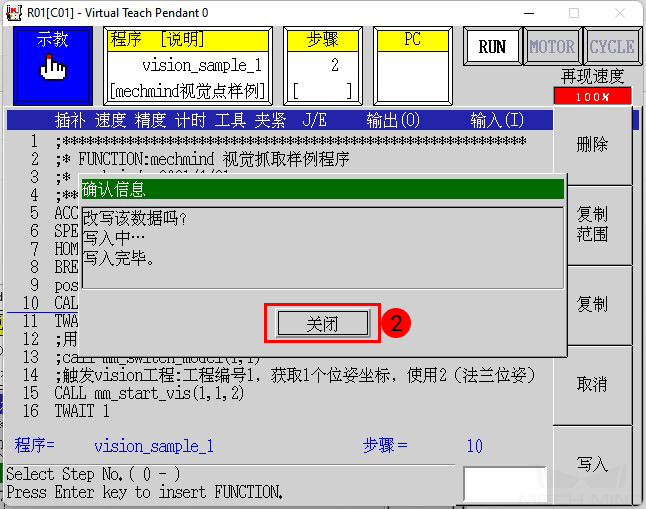Click the Virtual Teach Pendant app icon in title bar

(14, 13)
